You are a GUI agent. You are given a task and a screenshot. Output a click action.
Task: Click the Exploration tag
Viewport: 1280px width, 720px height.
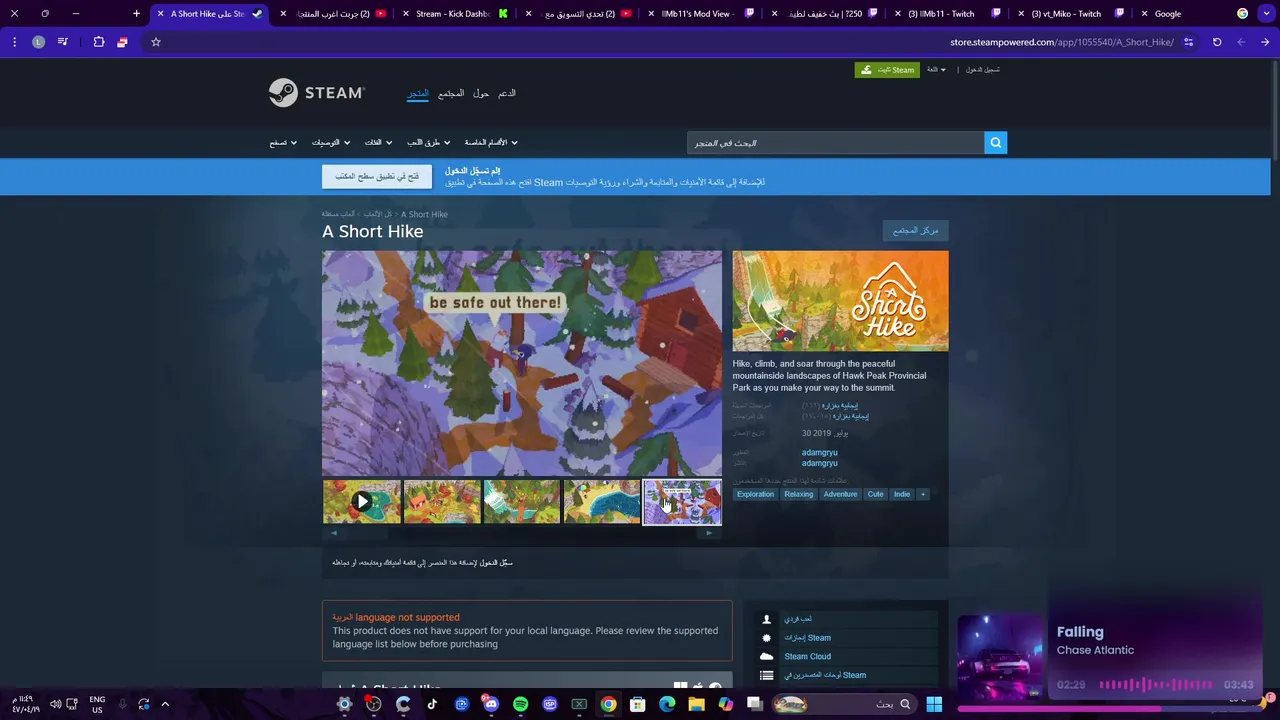coord(755,494)
